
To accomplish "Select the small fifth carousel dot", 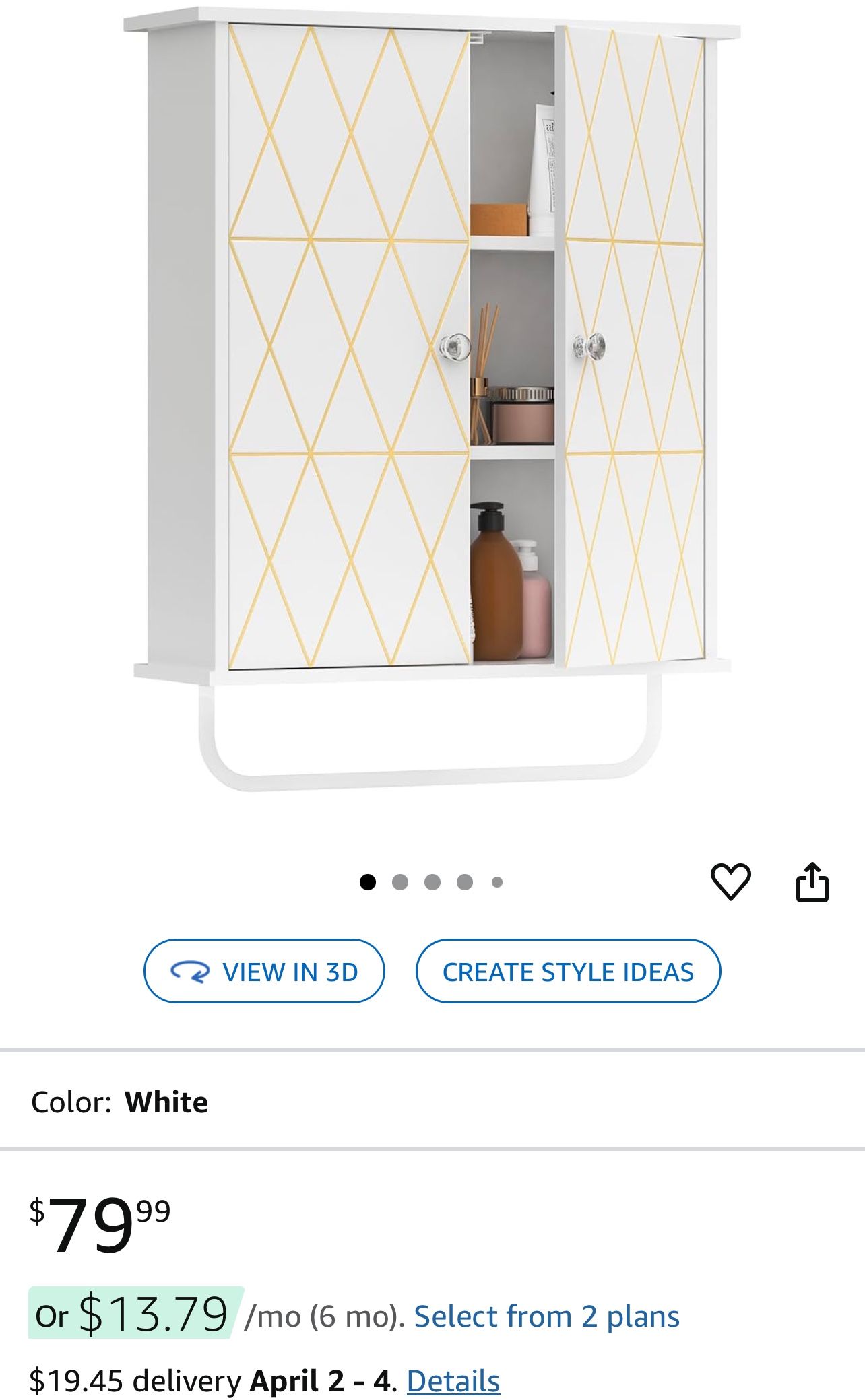I will click(x=497, y=882).
